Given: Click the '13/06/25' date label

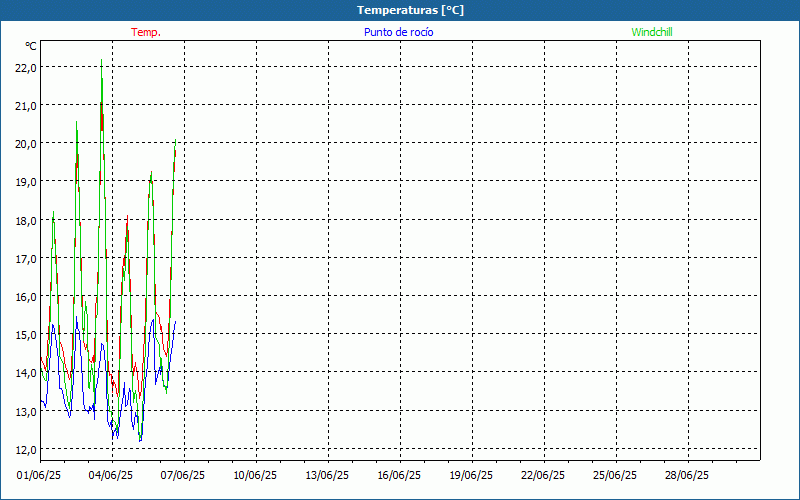Looking at the screenshot, I should tap(327, 476).
